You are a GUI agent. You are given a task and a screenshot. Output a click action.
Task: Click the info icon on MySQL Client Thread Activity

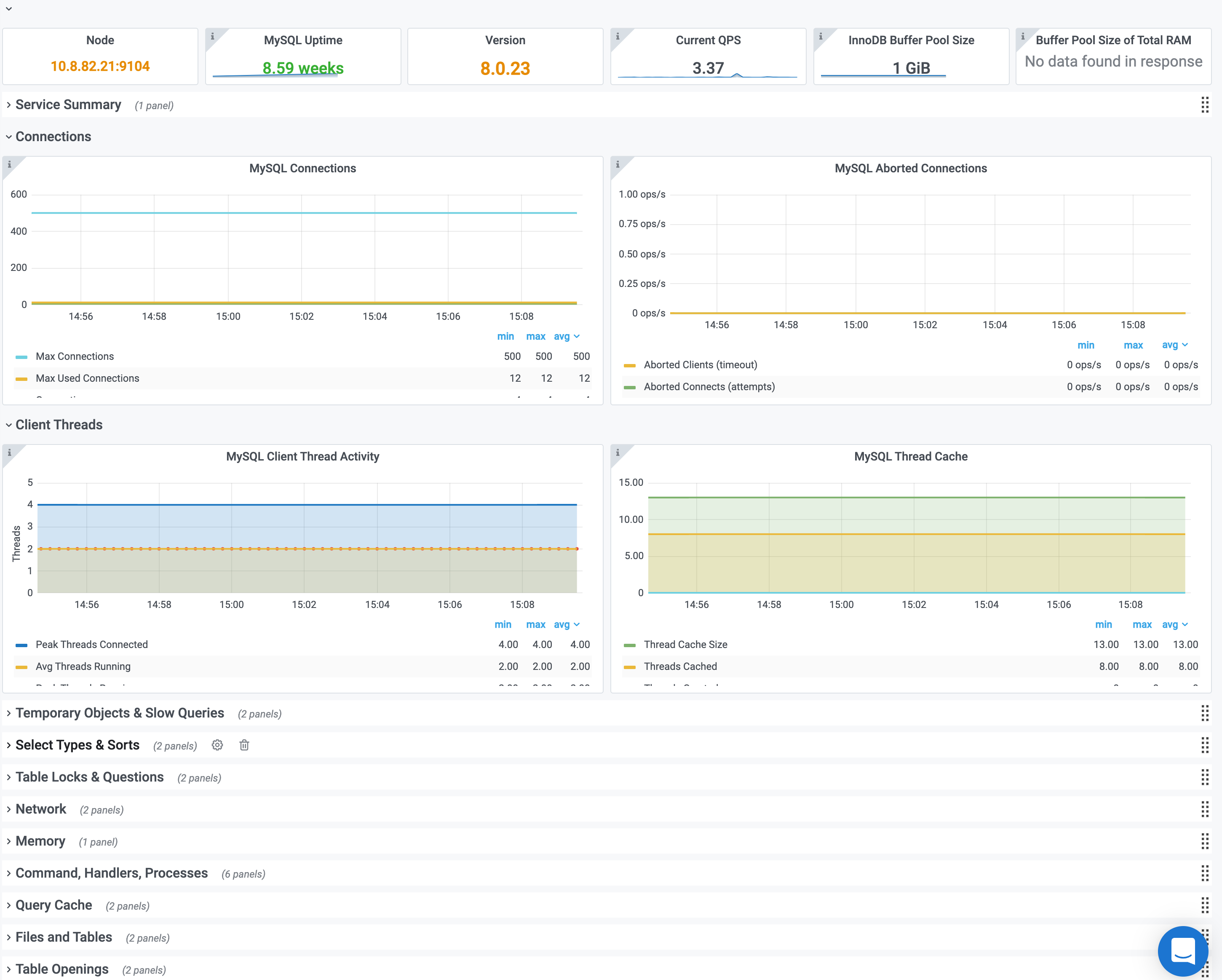click(x=10, y=453)
